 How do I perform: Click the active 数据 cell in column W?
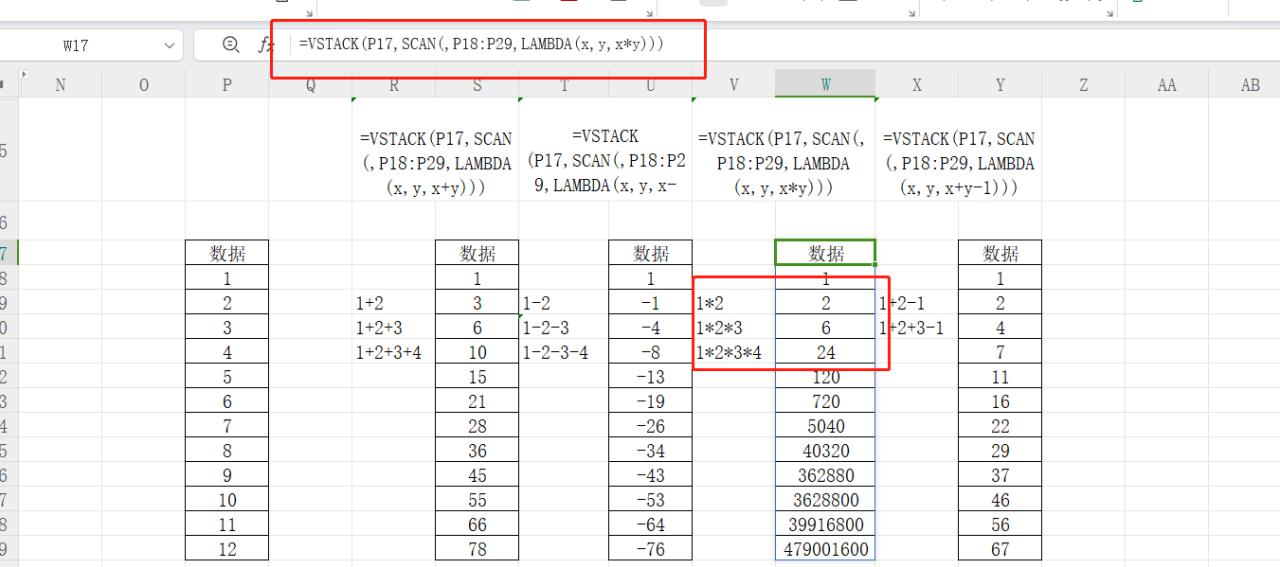[826, 253]
